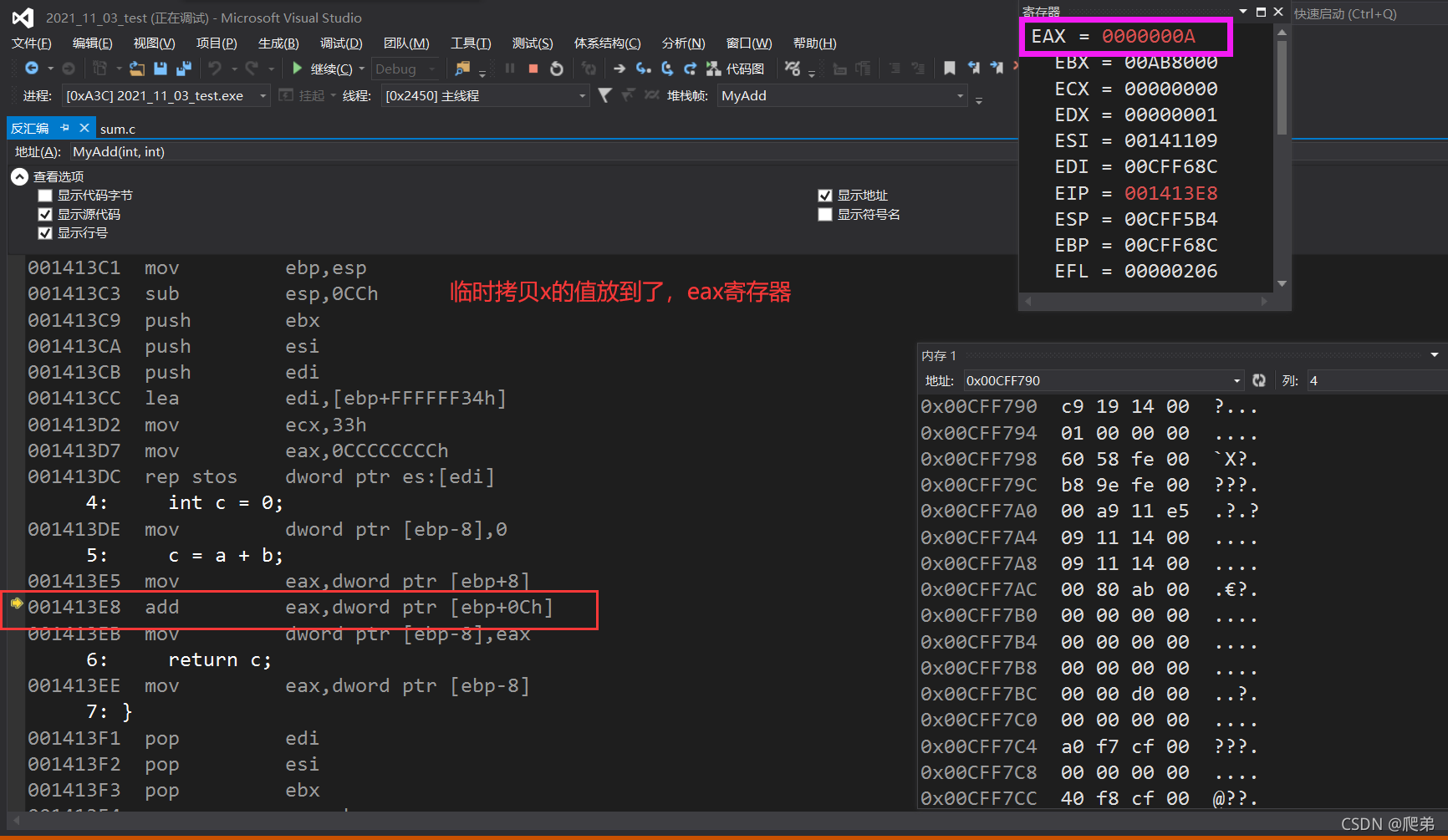Click the new project toolbar icon
This screenshot has width=1448, height=840.
coord(100,69)
